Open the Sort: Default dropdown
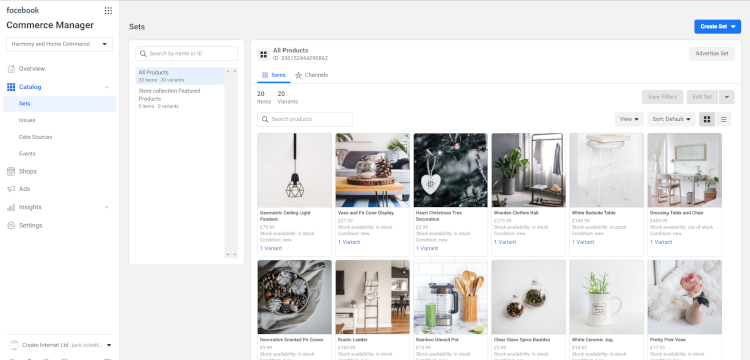 pyautogui.click(x=672, y=119)
